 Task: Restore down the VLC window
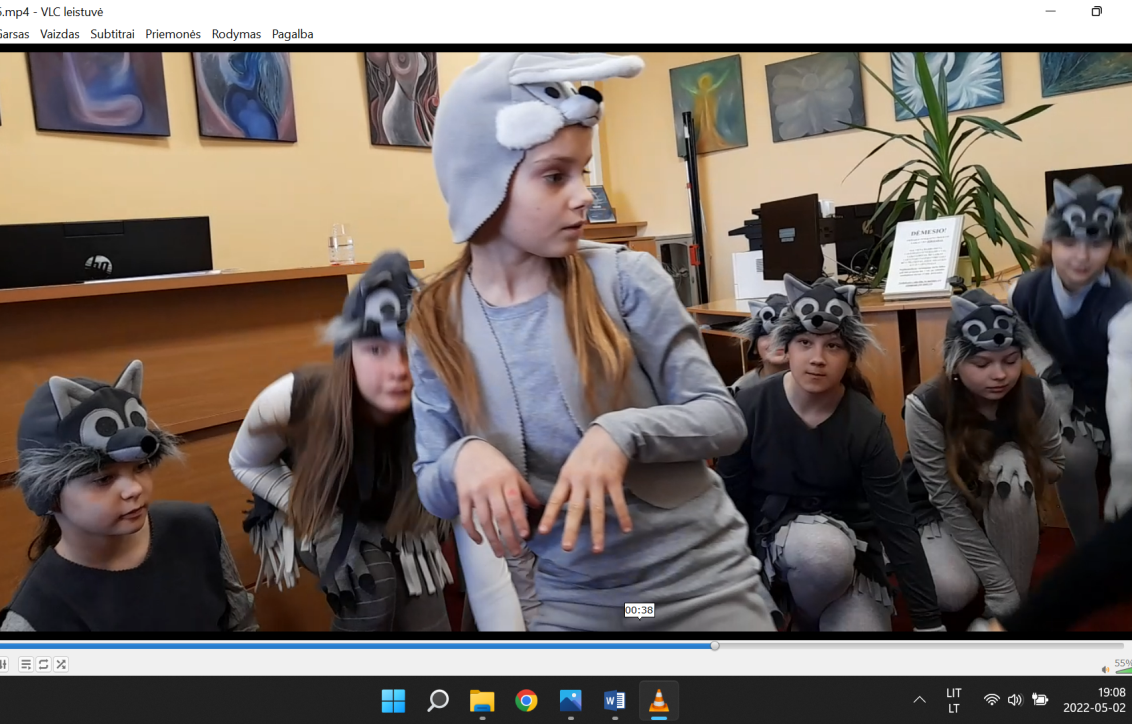coord(1097,12)
